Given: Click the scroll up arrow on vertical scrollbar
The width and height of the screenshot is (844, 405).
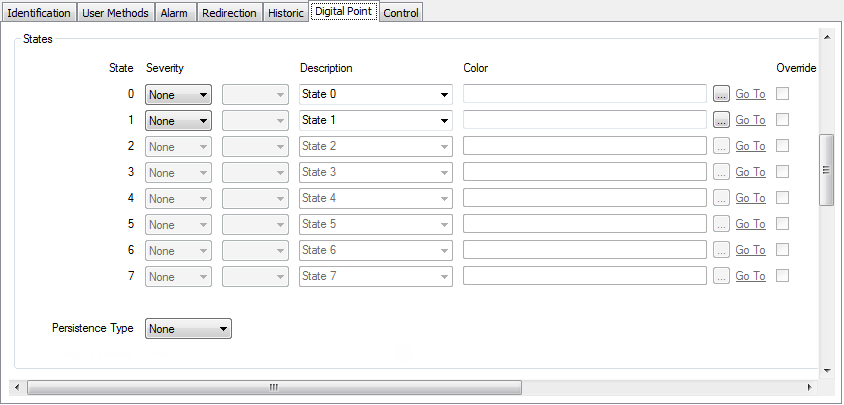Looking at the screenshot, I should [x=826, y=38].
